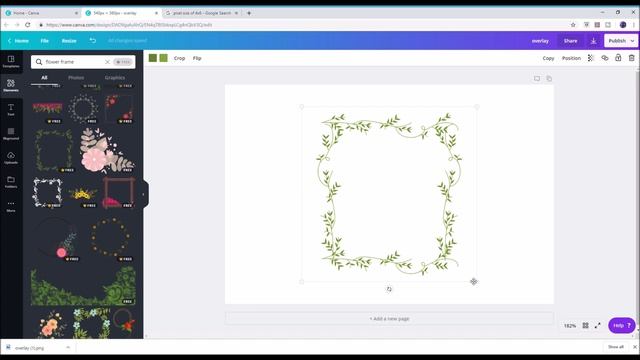Reload the browser page
The height and width of the screenshot is (360, 640).
27,25
